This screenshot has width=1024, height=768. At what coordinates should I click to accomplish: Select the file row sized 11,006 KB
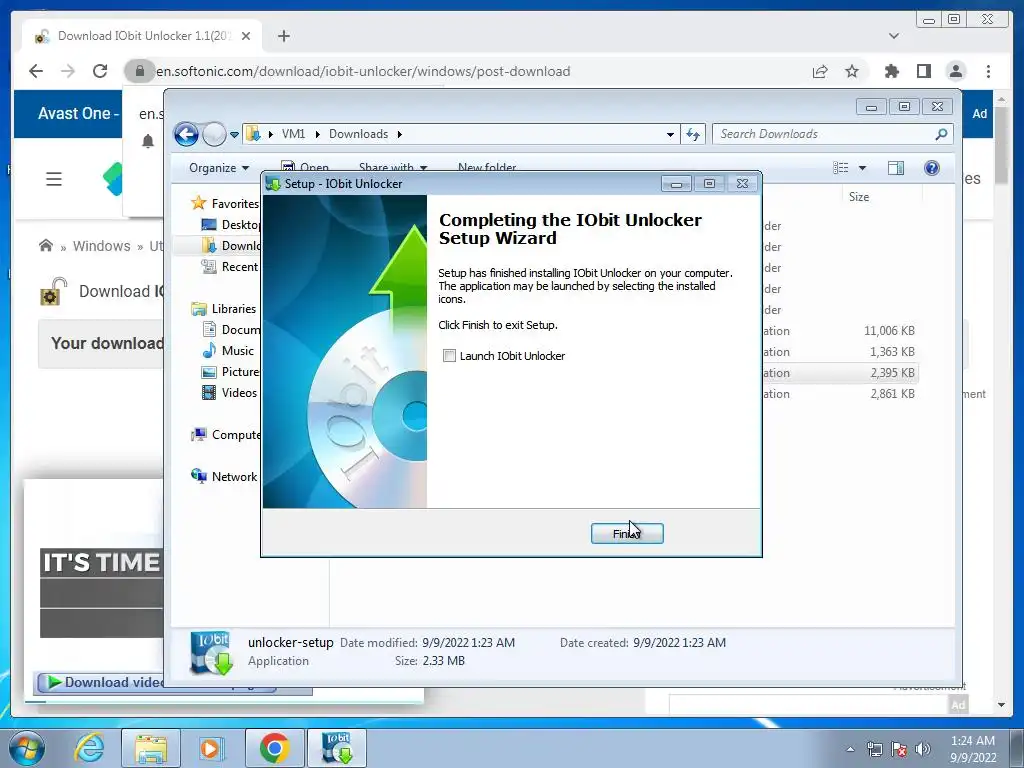[x=839, y=331]
